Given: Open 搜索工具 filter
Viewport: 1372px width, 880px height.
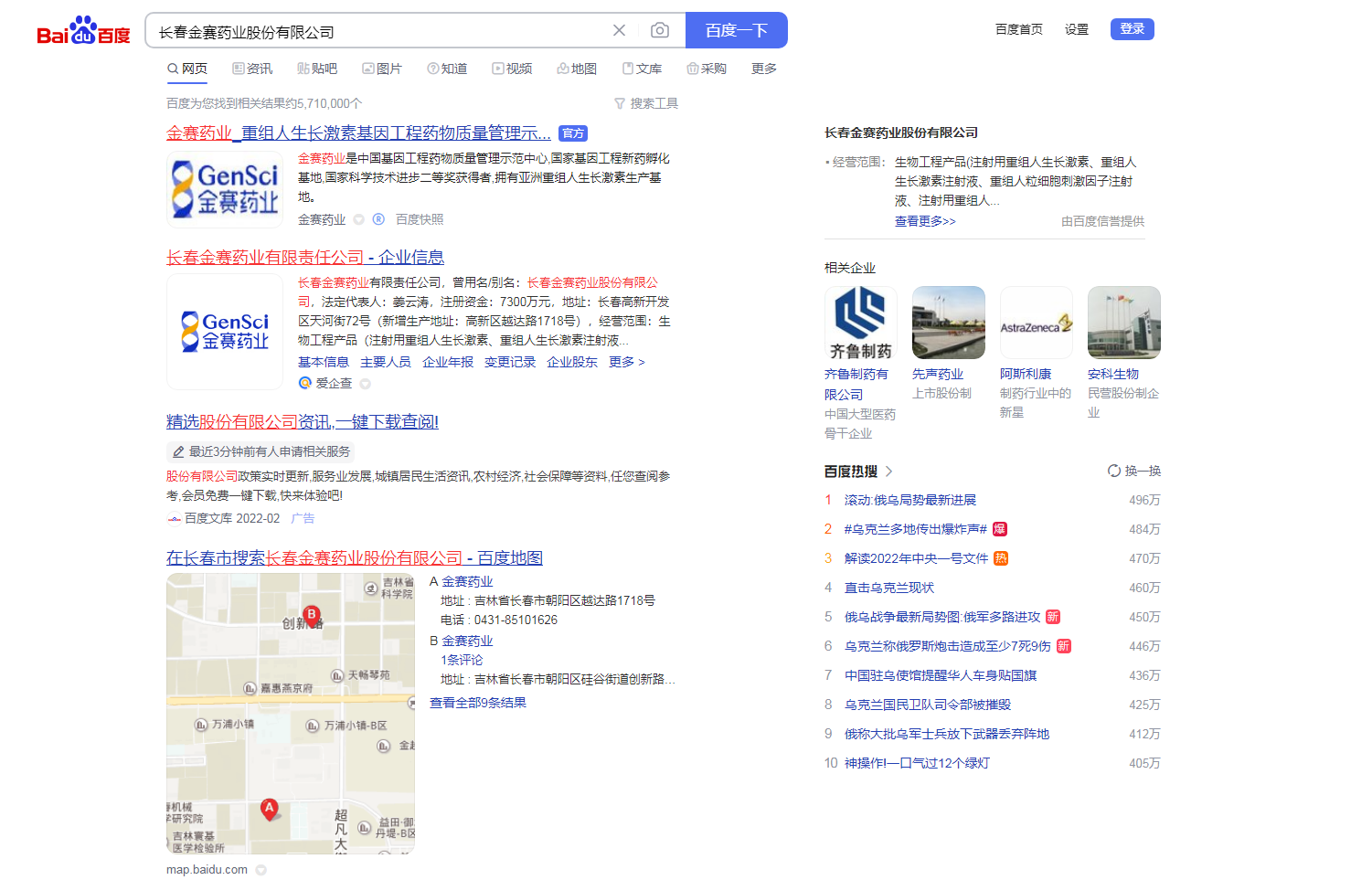Looking at the screenshot, I should pyautogui.click(x=646, y=103).
